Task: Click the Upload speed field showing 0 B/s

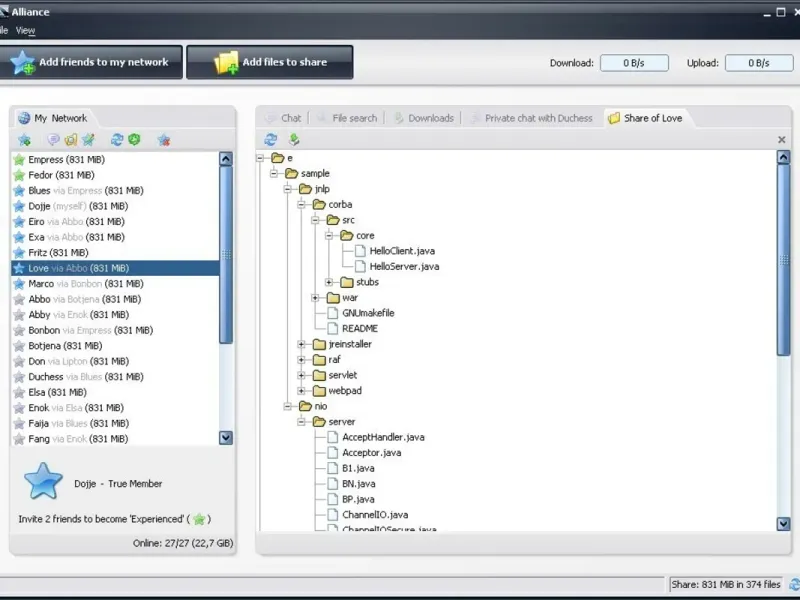Action: [x=759, y=63]
